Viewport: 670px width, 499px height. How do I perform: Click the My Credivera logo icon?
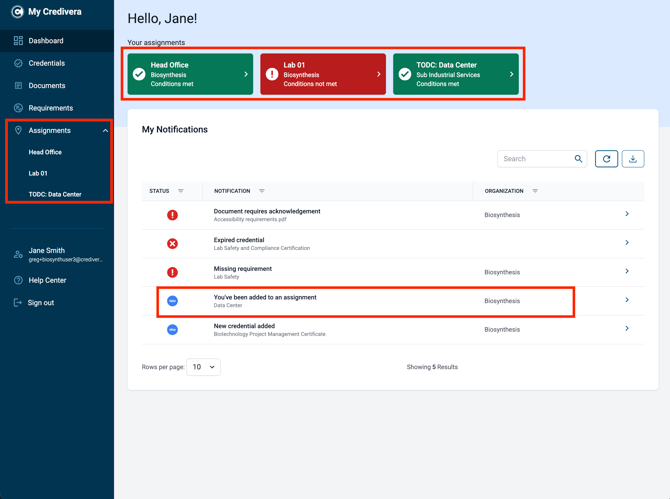tap(17, 12)
